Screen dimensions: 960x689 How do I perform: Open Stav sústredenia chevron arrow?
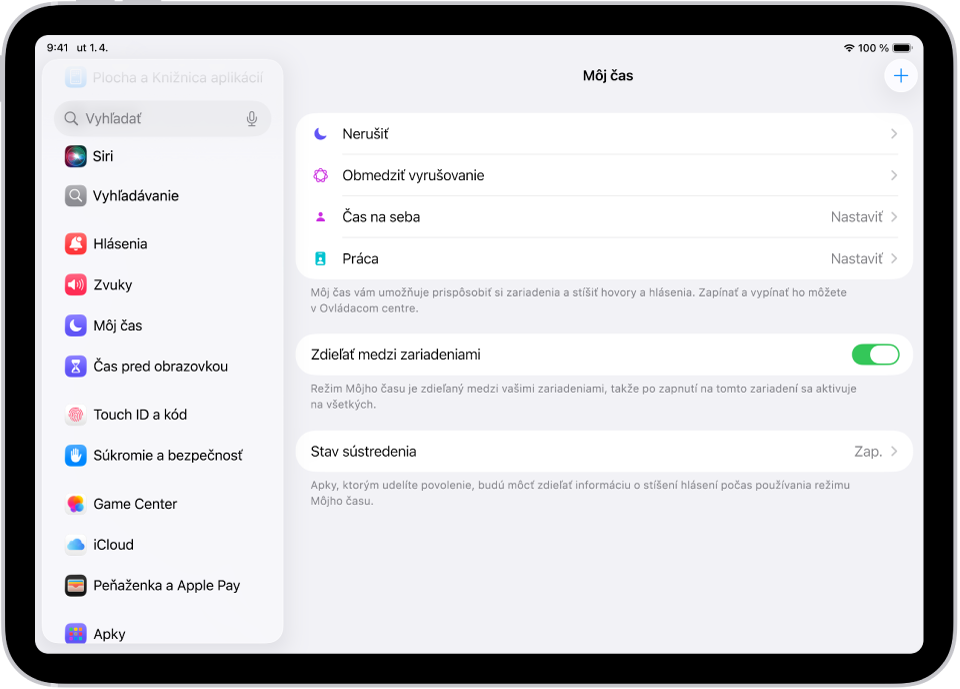click(x=894, y=451)
